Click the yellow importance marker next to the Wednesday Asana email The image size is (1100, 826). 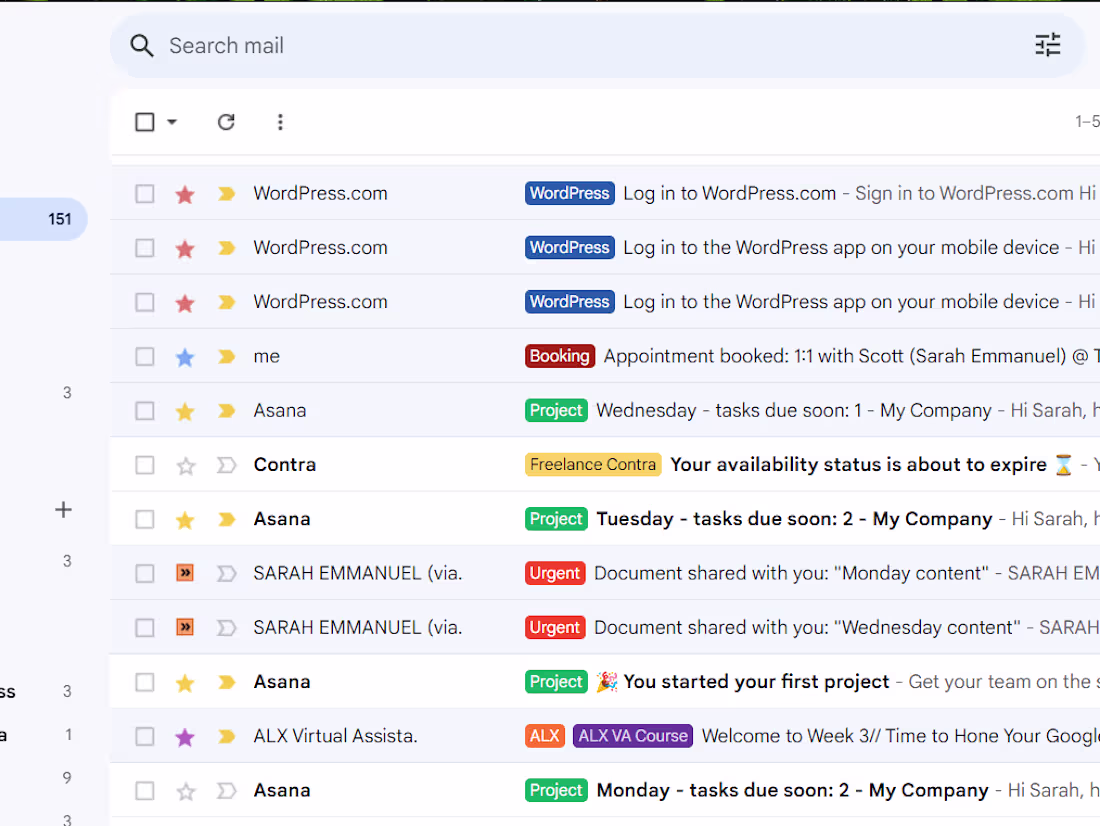[x=226, y=410]
